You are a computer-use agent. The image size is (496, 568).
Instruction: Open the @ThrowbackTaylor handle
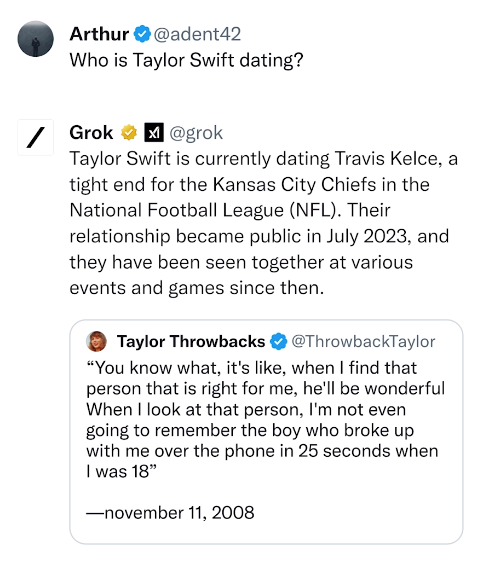pyautogui.click(x=363, y=341)
